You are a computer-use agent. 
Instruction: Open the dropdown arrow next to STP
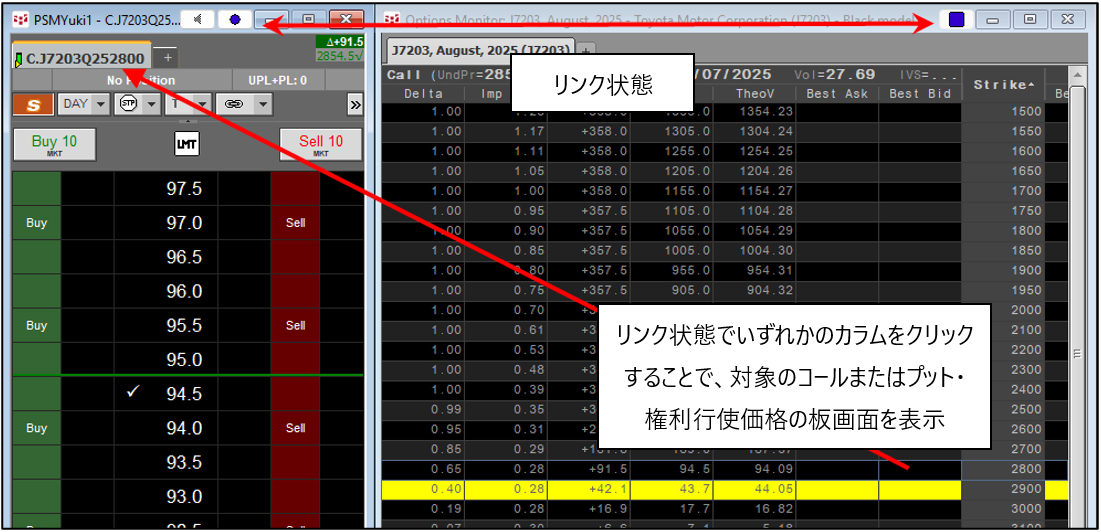[151, 104]
